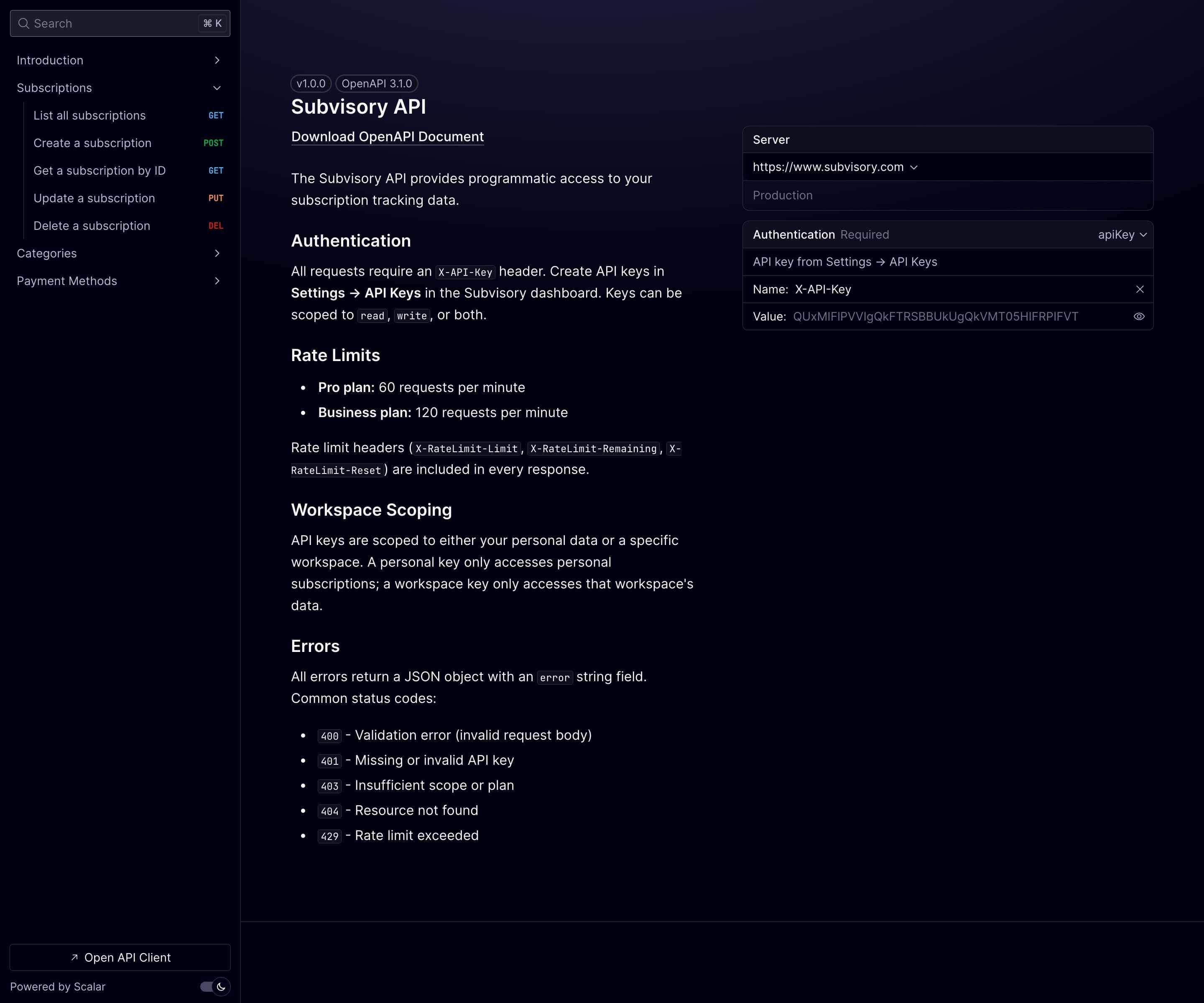This screenshot has height=1003, width=1204.
Task: Click the PUT badge on Update a subscription
Action: (x=216, y=199)
